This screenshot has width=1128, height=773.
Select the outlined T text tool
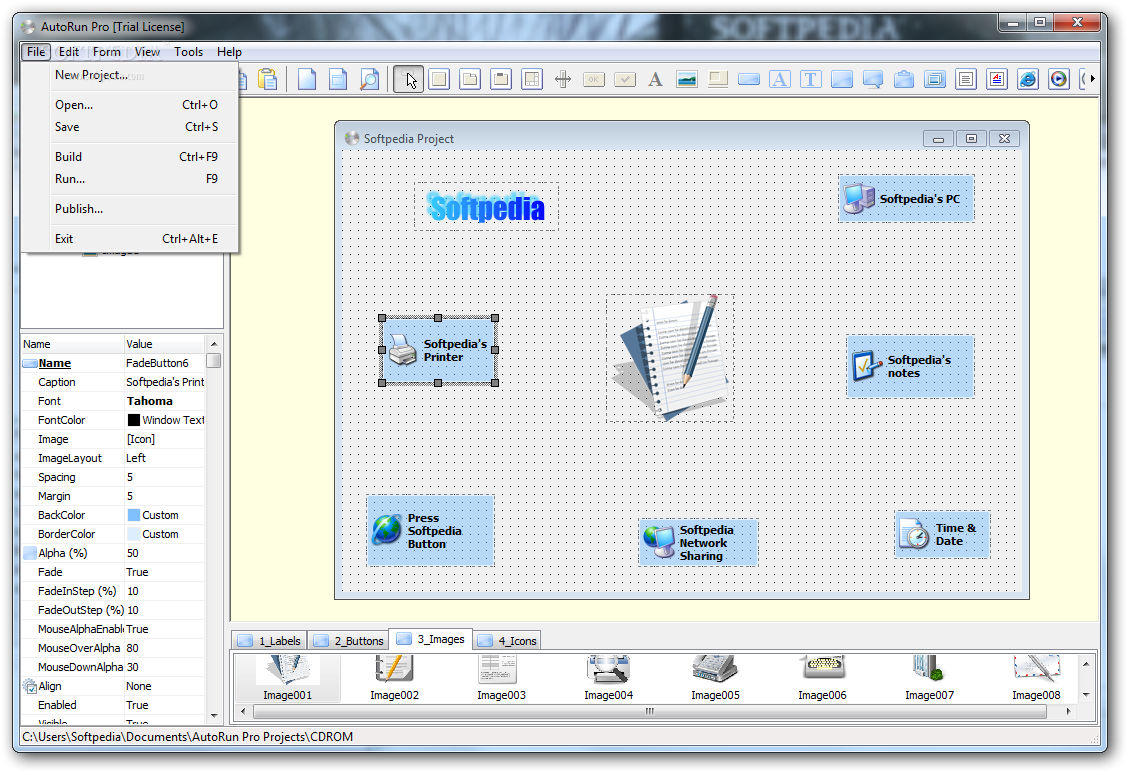pos(811,79)
